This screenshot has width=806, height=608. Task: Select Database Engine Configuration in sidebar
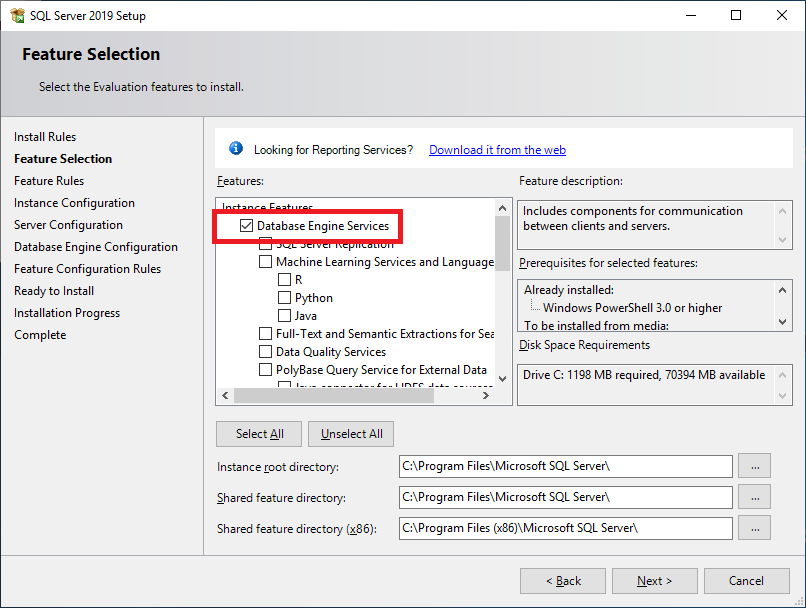pos(96,247)
